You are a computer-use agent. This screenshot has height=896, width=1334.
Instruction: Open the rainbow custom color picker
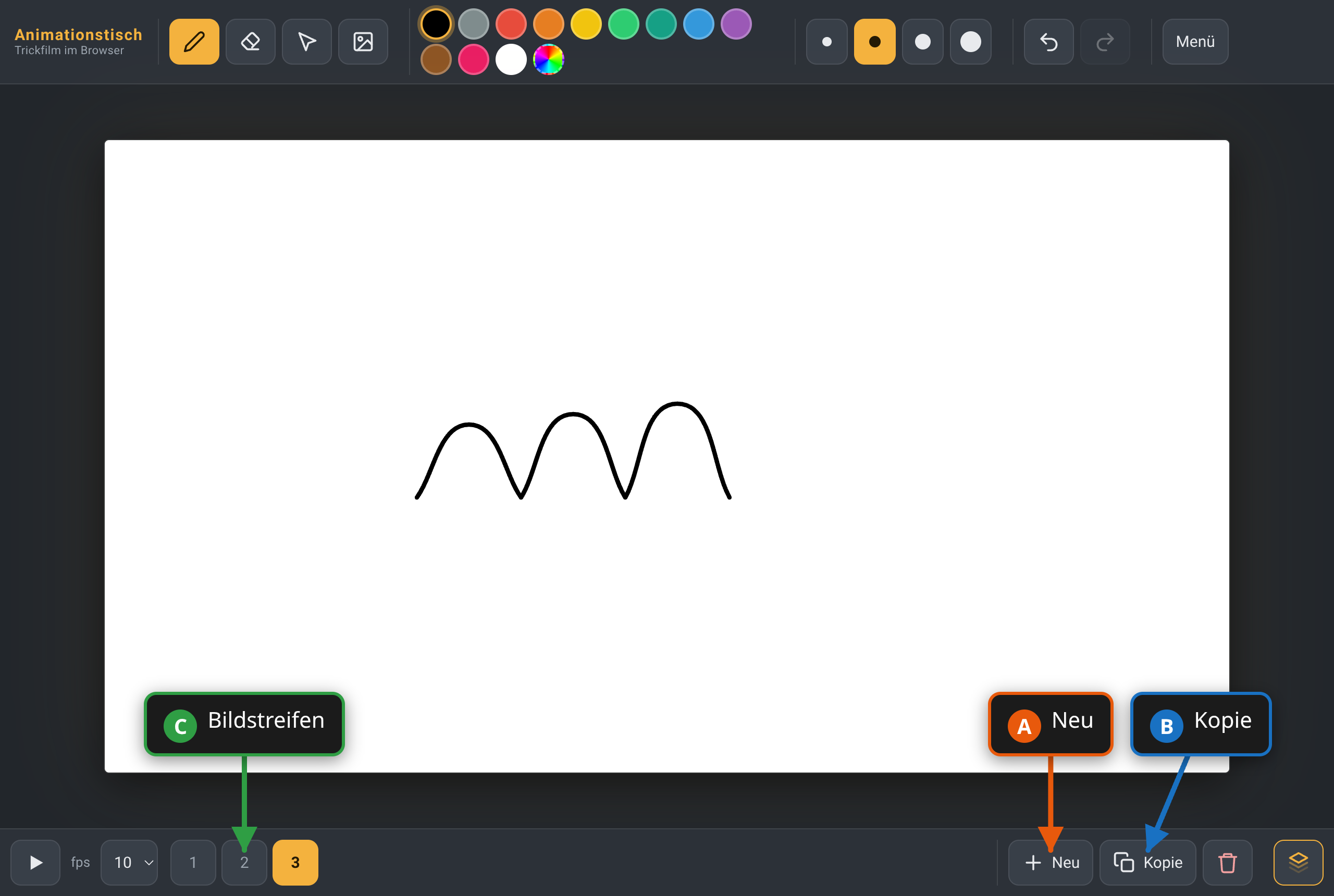click(549, 59)
